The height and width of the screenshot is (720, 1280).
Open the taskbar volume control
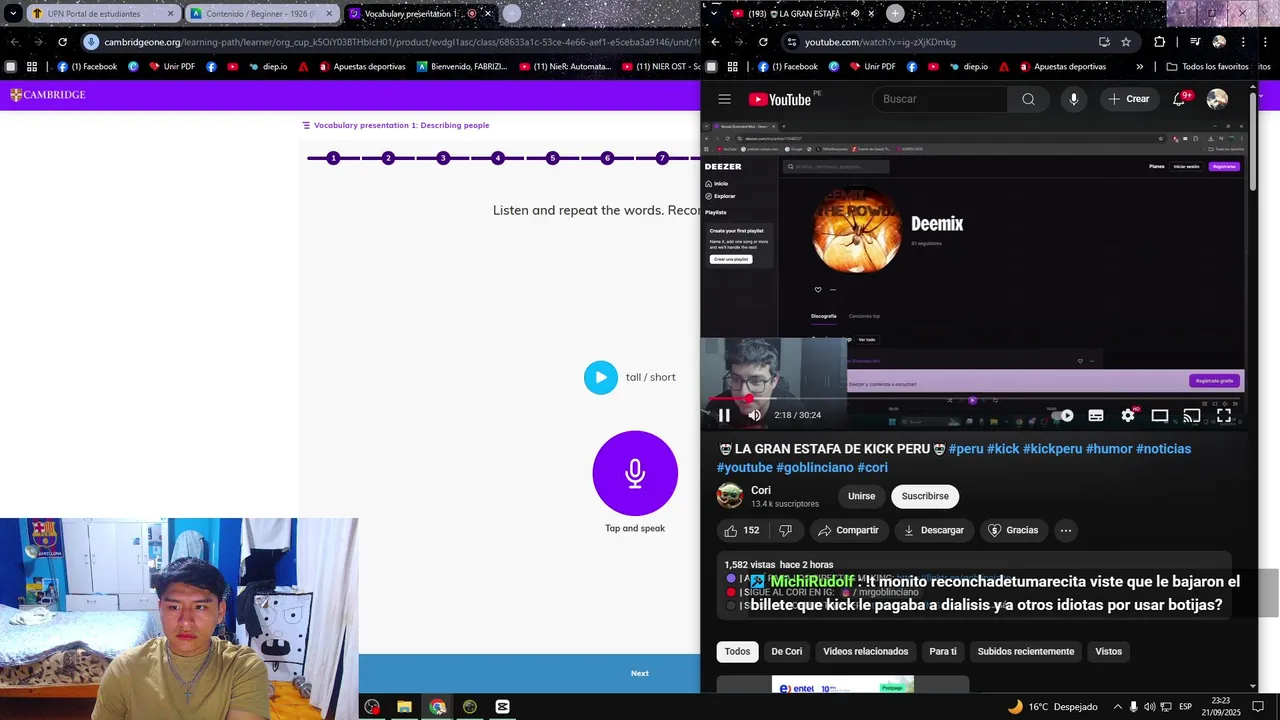click(1149, 707)
